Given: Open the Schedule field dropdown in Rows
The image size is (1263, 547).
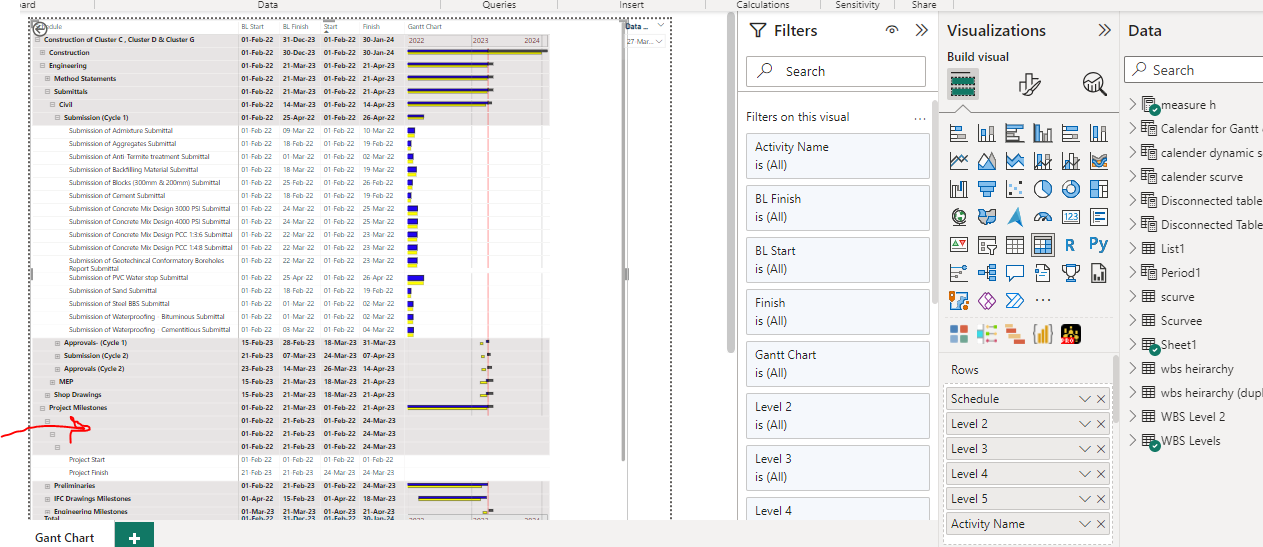Looking at the screenshot, I should [1085, 399].
